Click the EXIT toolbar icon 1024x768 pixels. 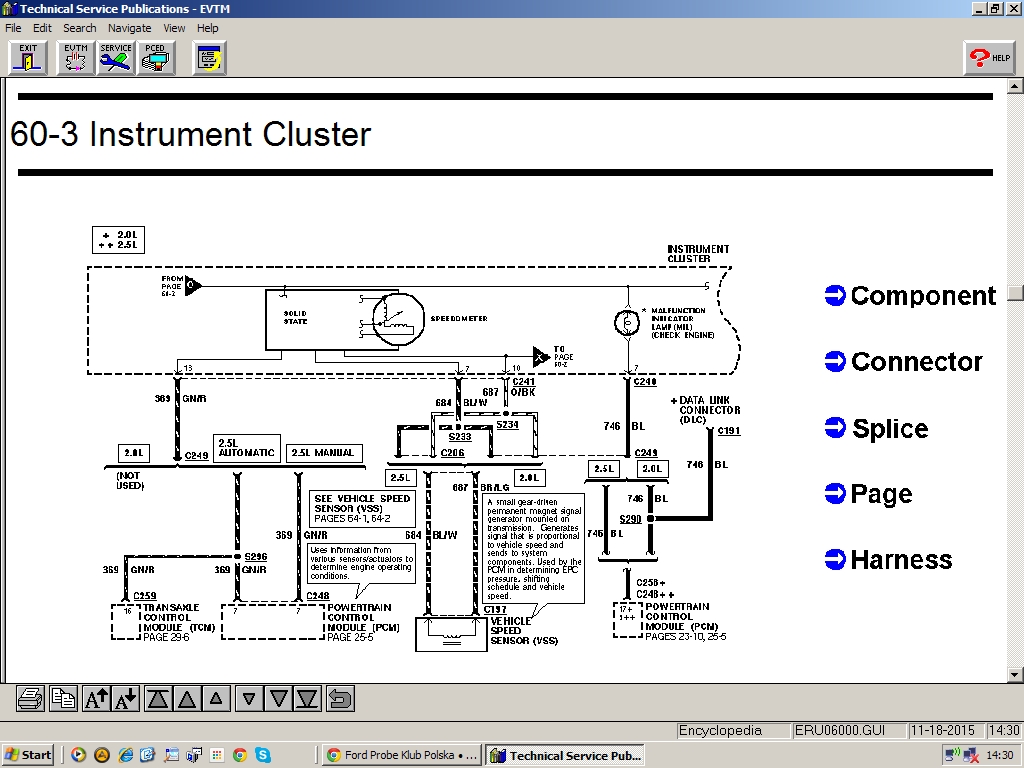[x=28, y=57]
